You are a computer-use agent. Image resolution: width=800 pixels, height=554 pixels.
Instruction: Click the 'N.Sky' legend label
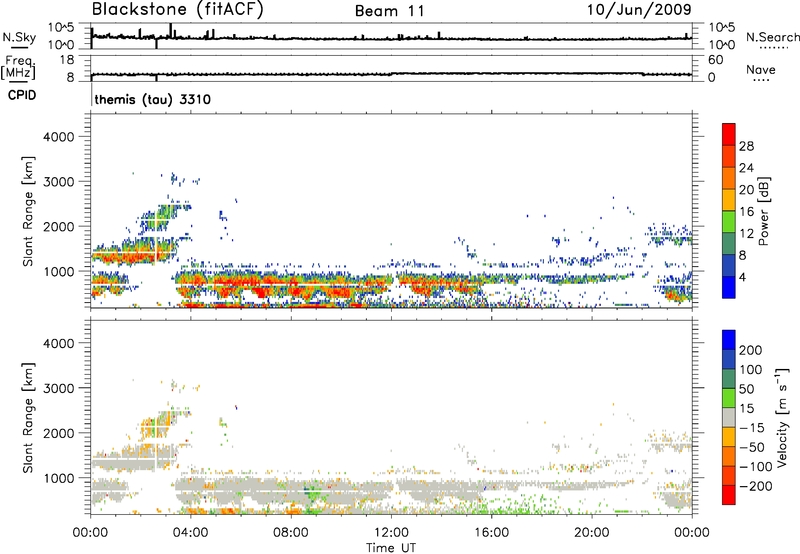coord(19,37)
